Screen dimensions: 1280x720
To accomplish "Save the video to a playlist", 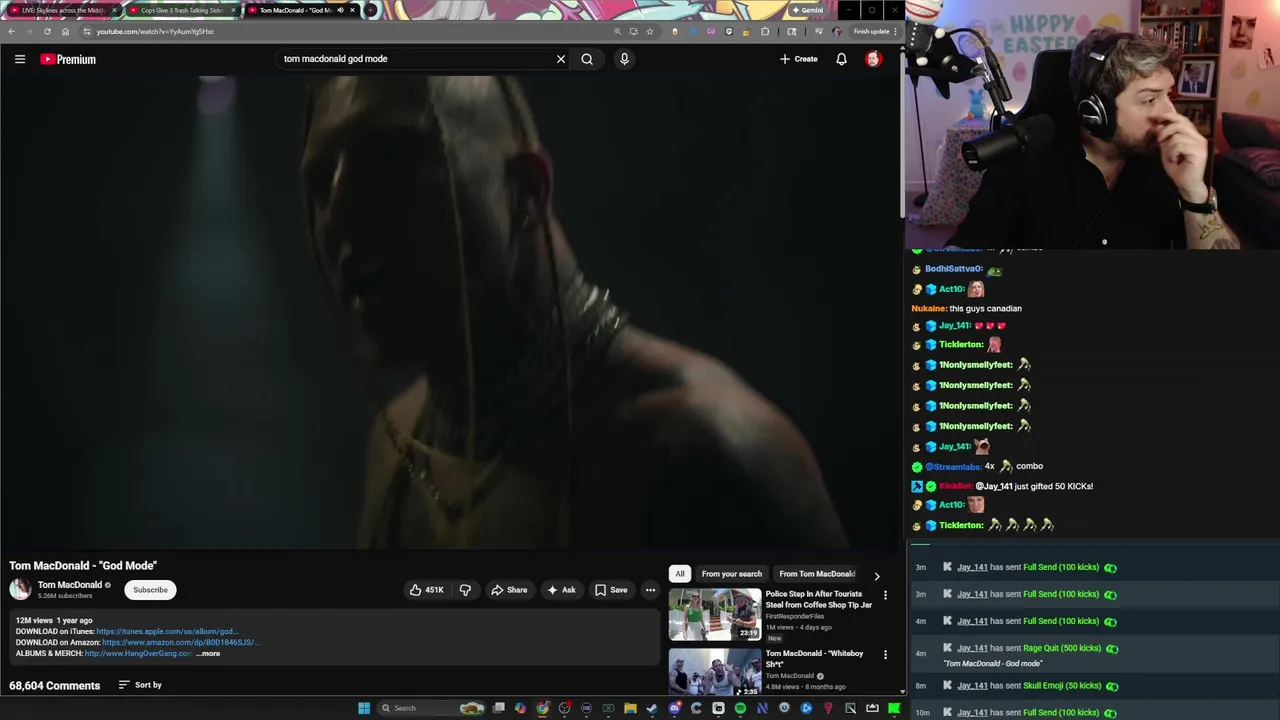I will coord(611,590).
